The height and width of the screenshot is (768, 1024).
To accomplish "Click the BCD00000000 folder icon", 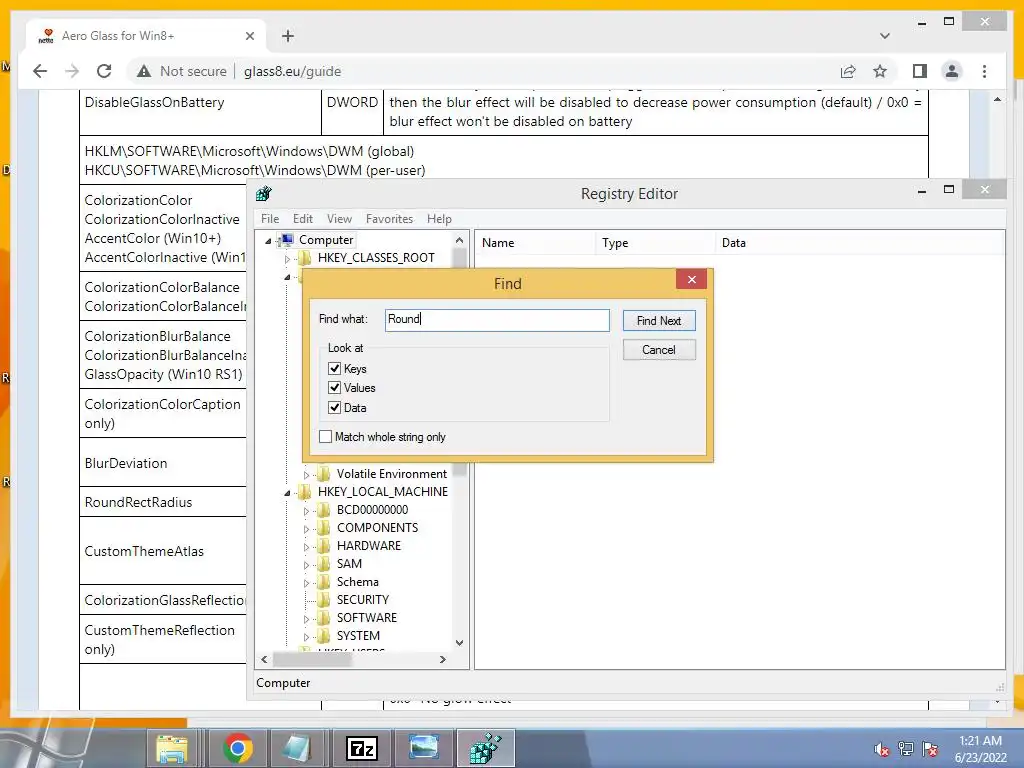I will (x=324, y=510).
